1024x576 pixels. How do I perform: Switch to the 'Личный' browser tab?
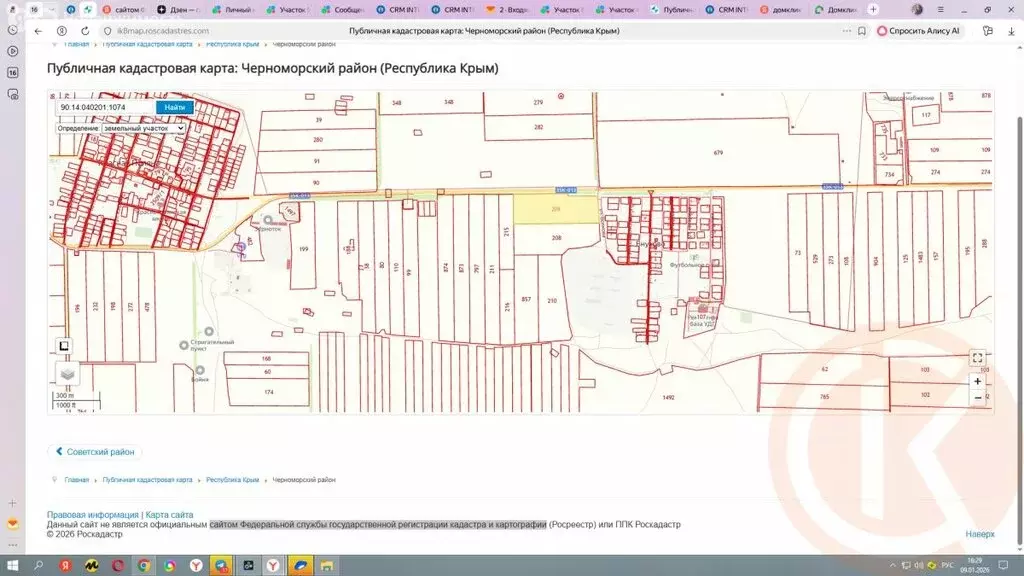click(236, 9)
